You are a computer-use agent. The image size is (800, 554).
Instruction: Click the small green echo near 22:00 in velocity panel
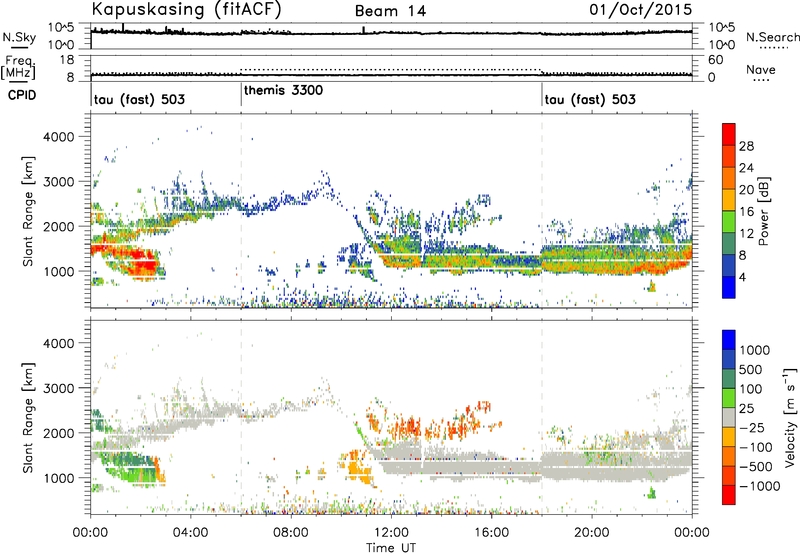(652, 493)
